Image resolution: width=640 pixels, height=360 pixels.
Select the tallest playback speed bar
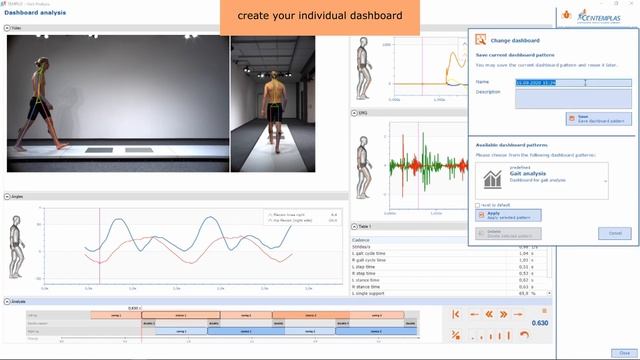(x=509, y=336)
